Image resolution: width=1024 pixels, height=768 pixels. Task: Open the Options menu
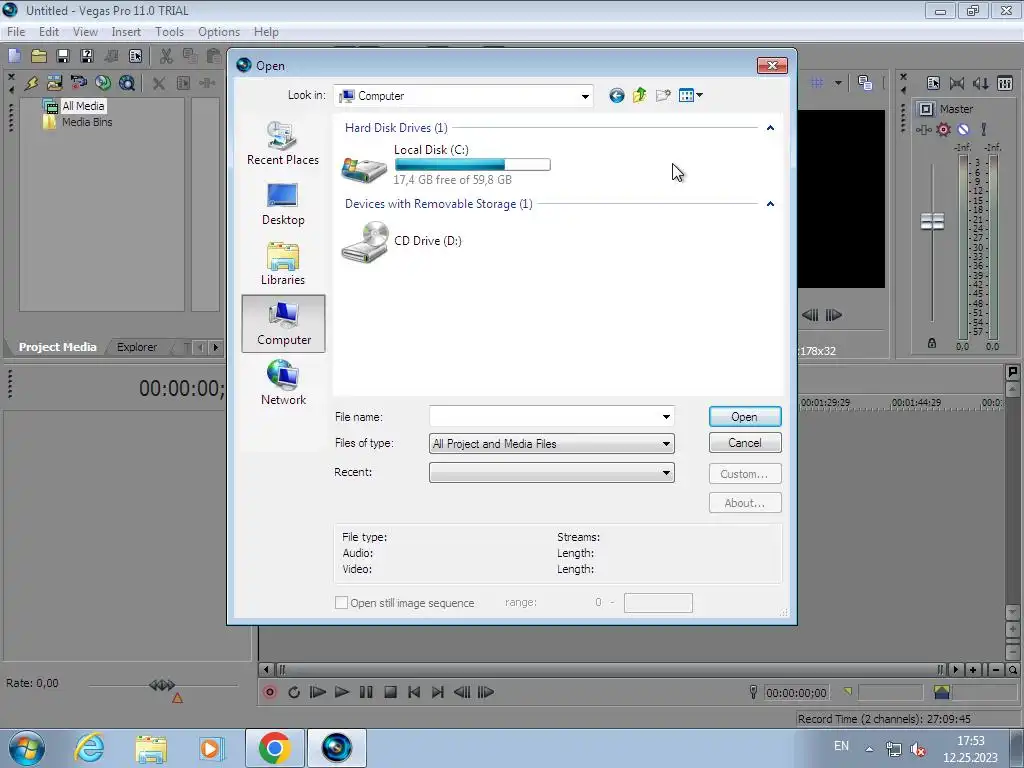coord(219,32)
